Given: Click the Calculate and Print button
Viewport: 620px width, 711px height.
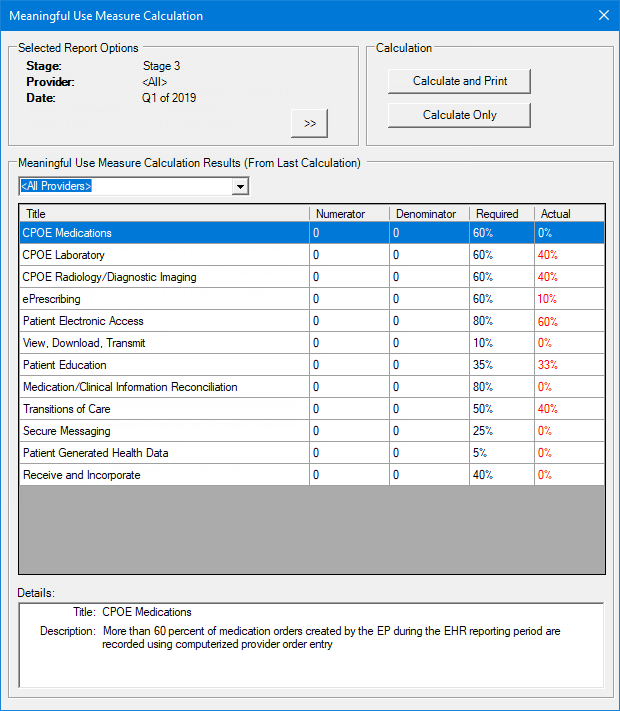Looking at the screenshot, I should [x=459, y=81].
